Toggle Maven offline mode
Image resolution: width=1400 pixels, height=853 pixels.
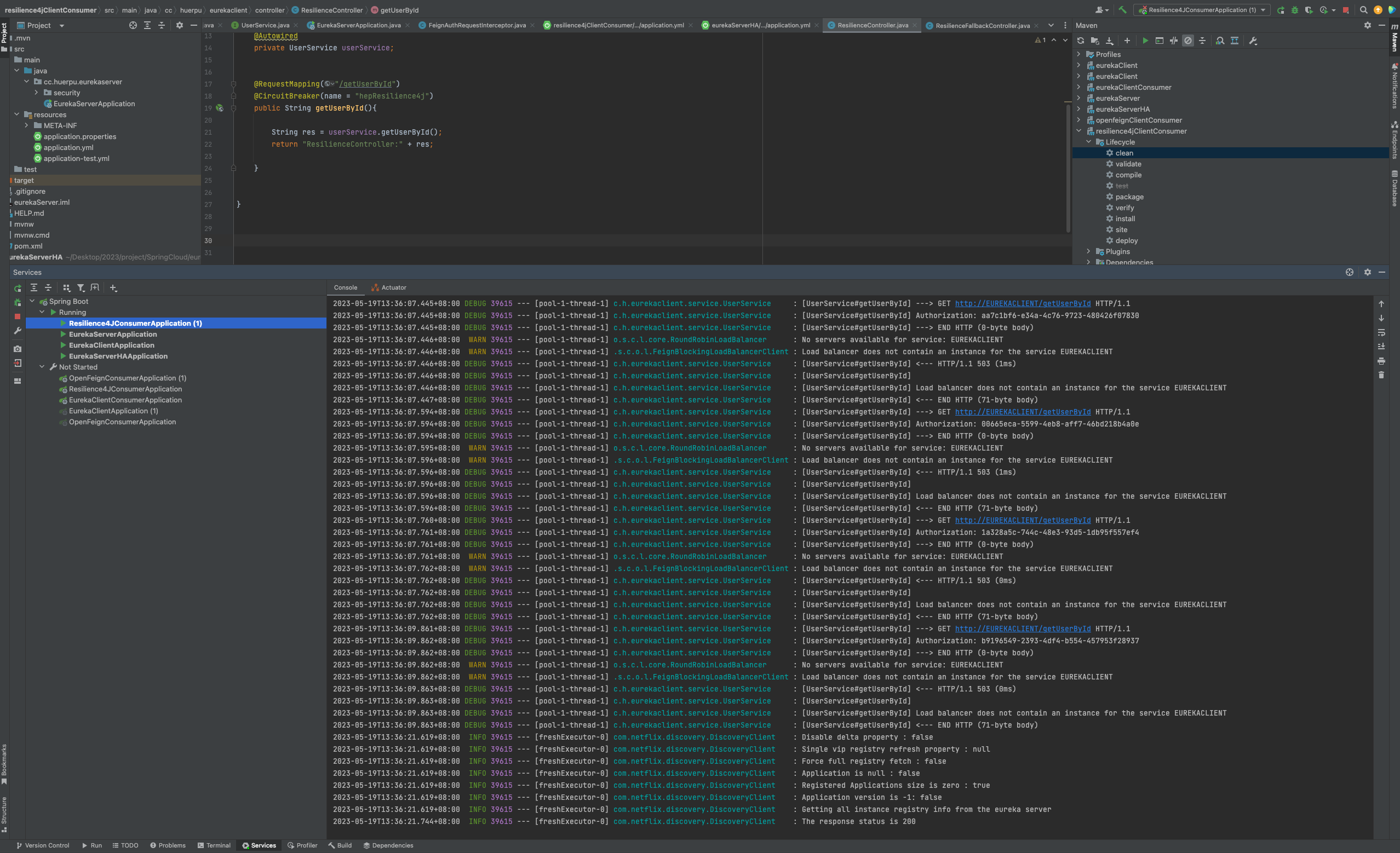pyautogui.click(x=1173, y=41)
